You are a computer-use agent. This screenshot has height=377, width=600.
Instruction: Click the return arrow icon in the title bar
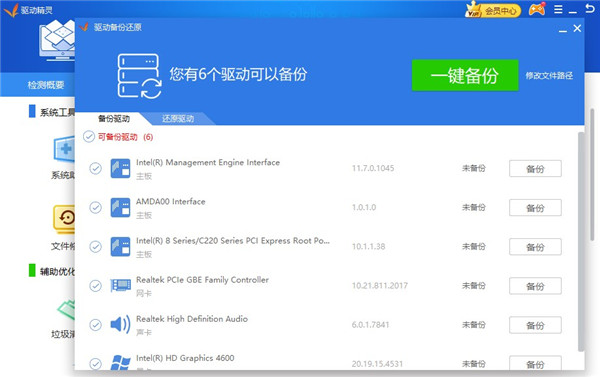pos(590,8)
